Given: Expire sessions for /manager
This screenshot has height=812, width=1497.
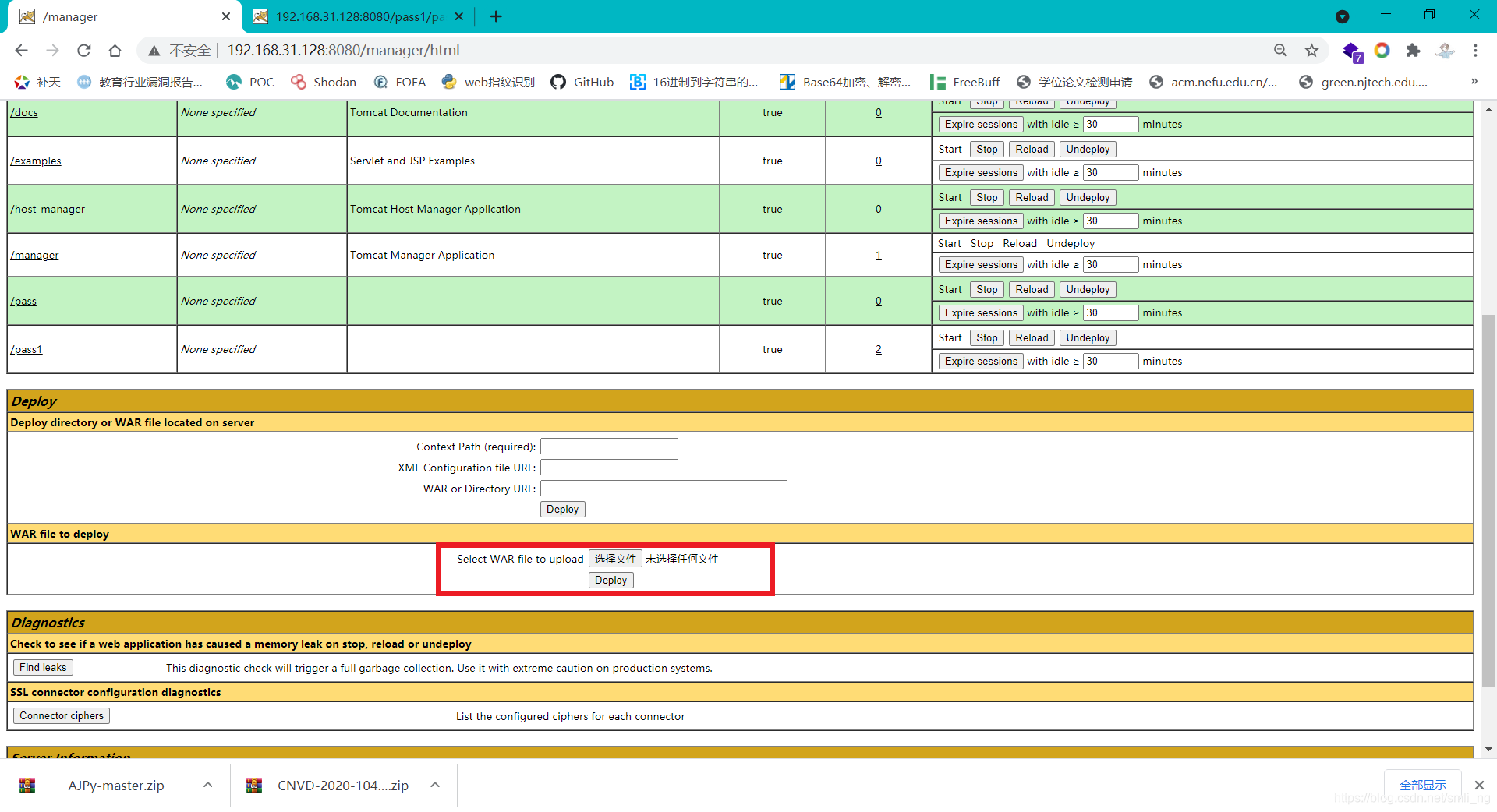Looking at the screenshot, I should (x=981, y=264).
